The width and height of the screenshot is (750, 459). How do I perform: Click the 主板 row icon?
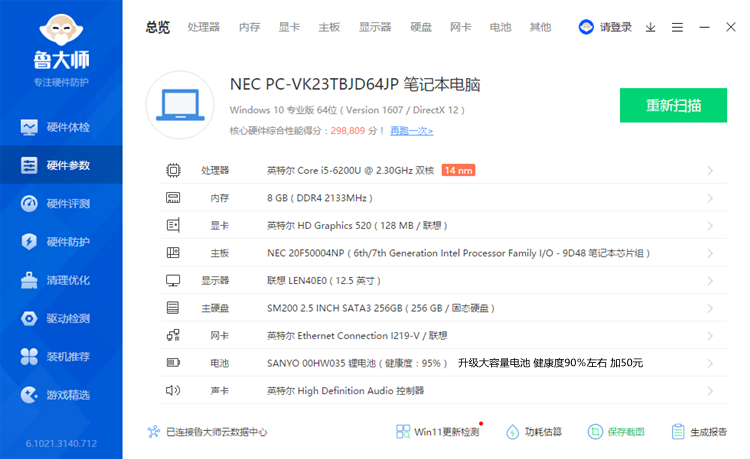coord(173,253)
